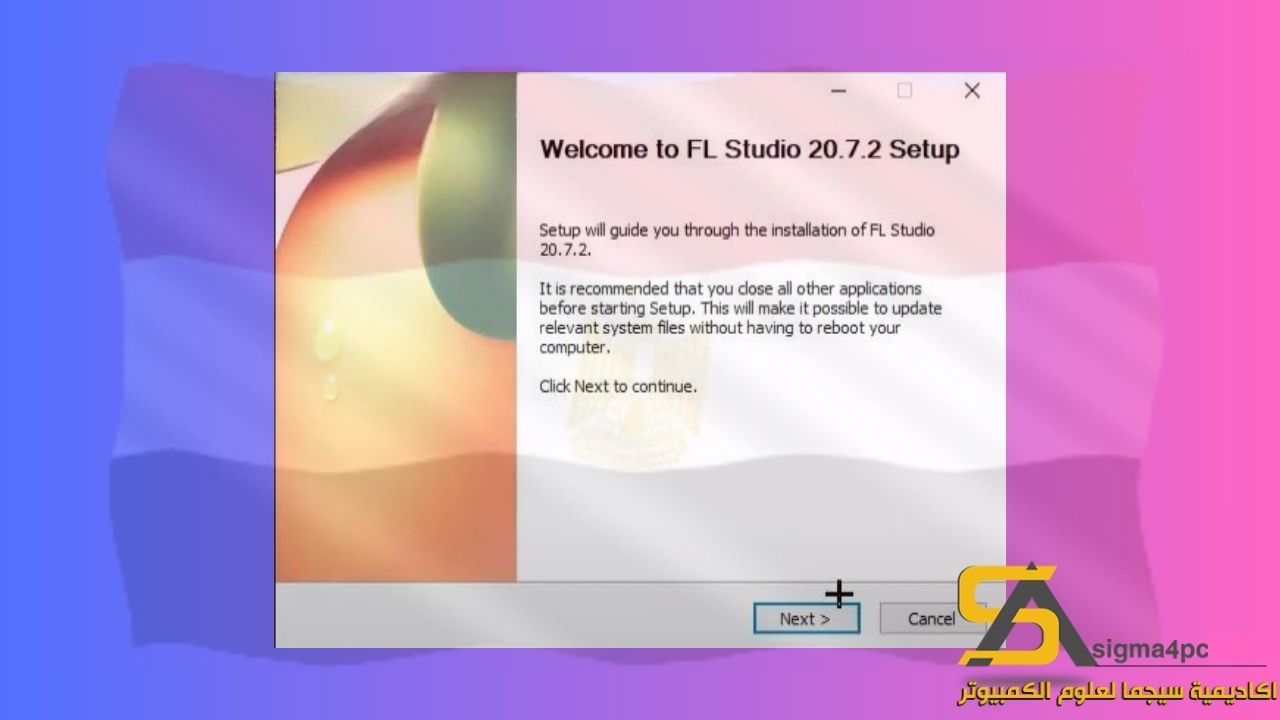Click the "It is recommended" paragraph
The height and width of the screenshot is (720, 1280).
point(740,318)
